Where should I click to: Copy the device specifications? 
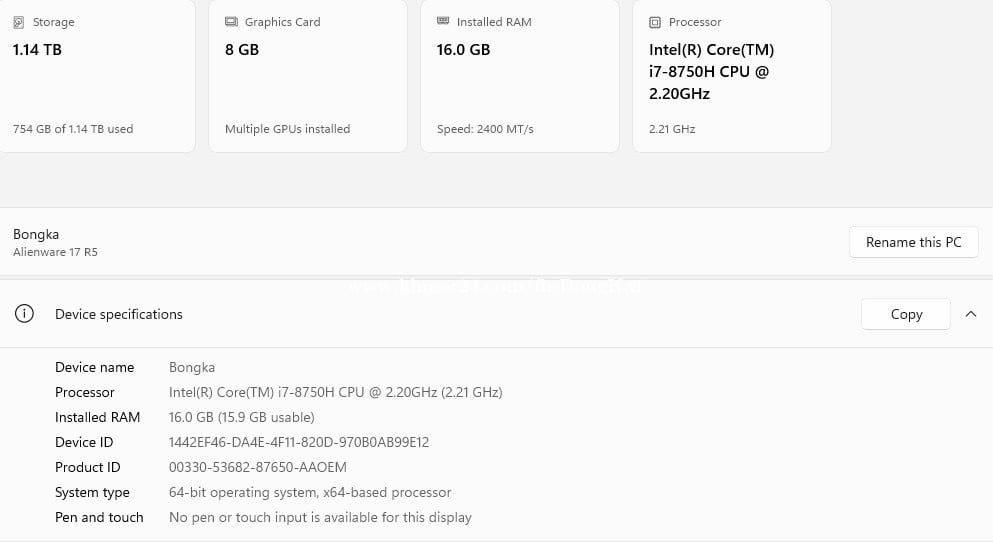906,314
